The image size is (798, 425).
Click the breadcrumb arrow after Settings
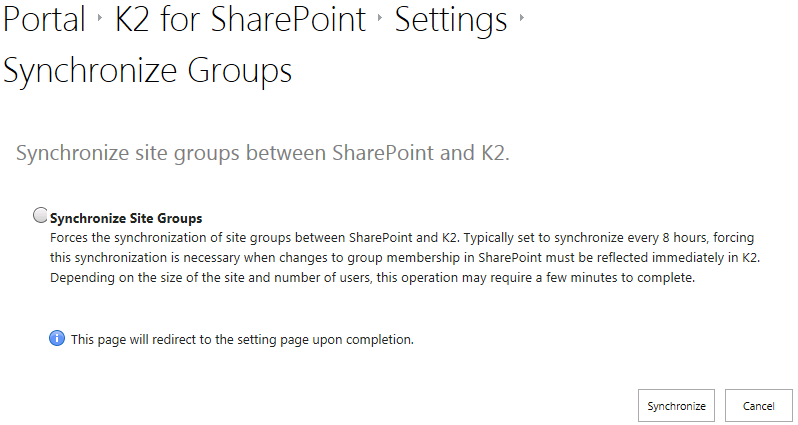522,18
